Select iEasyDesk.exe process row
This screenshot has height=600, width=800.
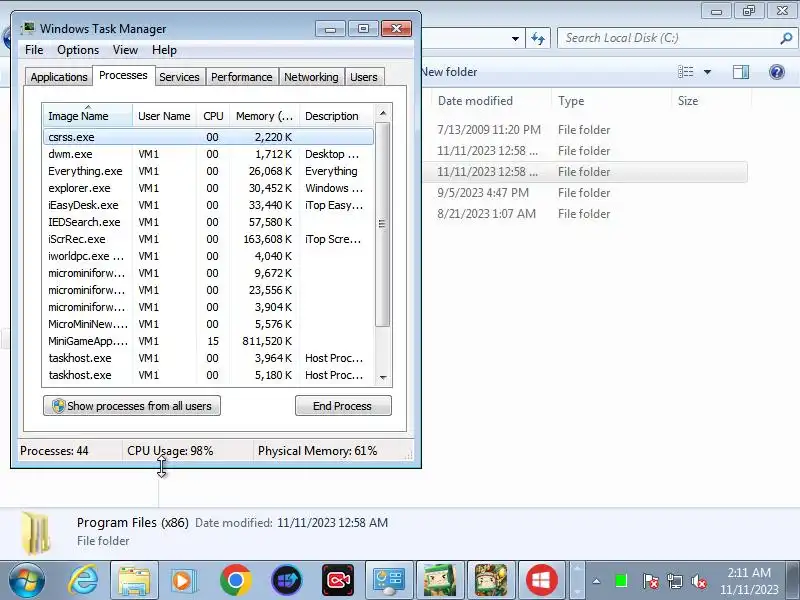coord(208,205)
